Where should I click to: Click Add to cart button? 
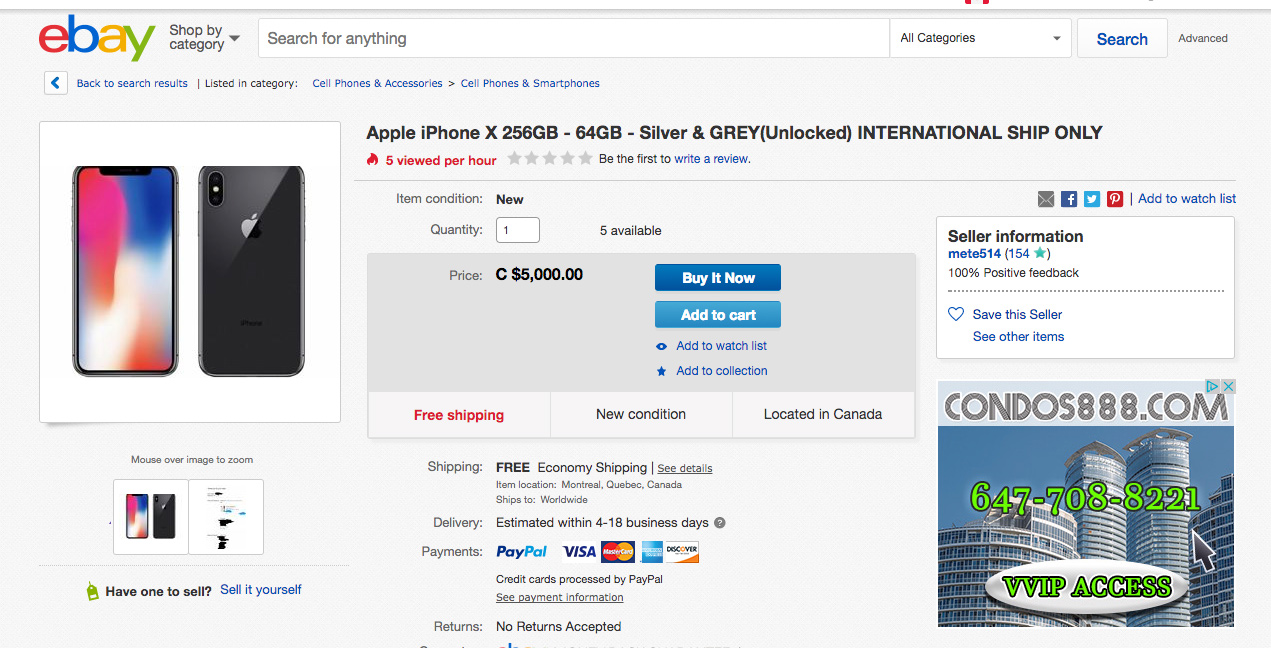click(718, 315)
